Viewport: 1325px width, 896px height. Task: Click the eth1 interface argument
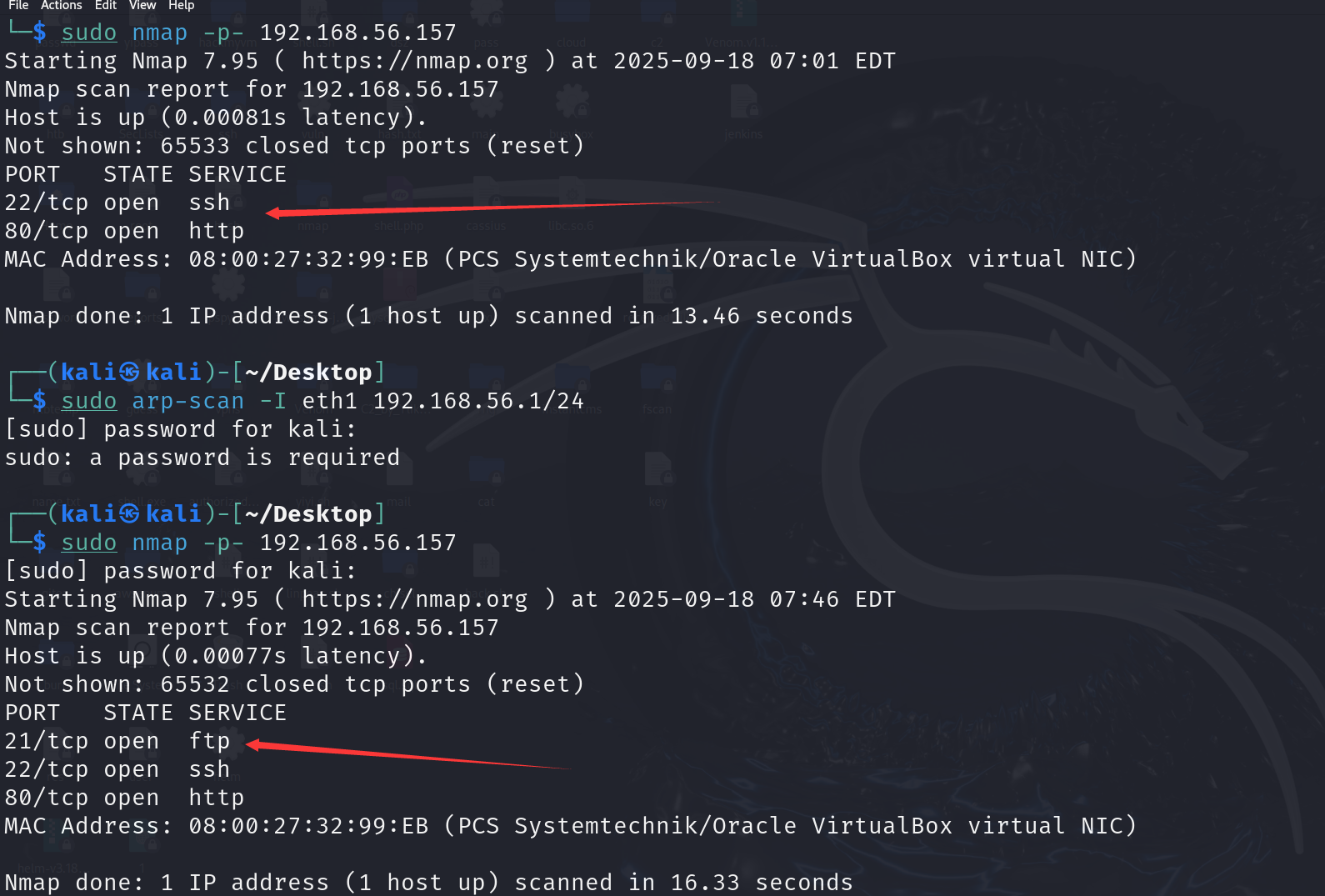coord(329,401)
